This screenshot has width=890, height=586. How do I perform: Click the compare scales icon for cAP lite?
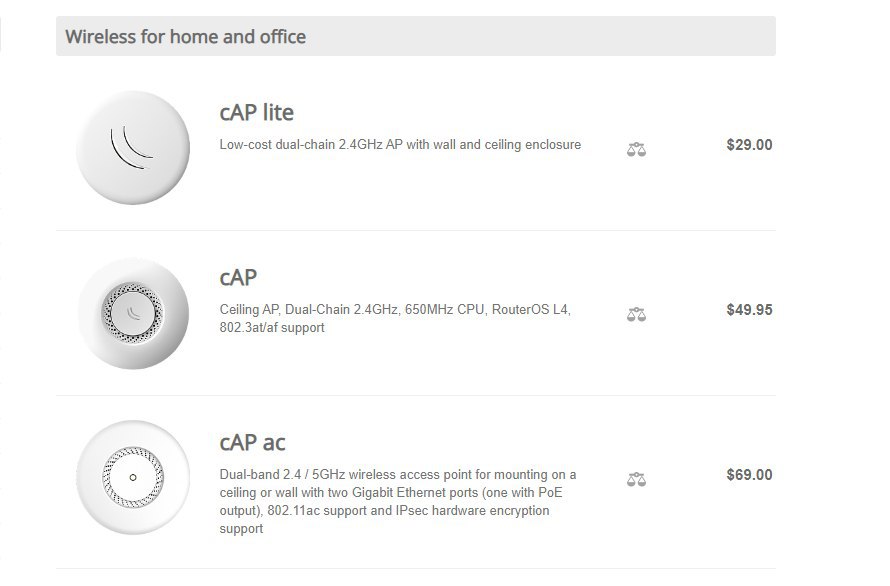(636, 149)
